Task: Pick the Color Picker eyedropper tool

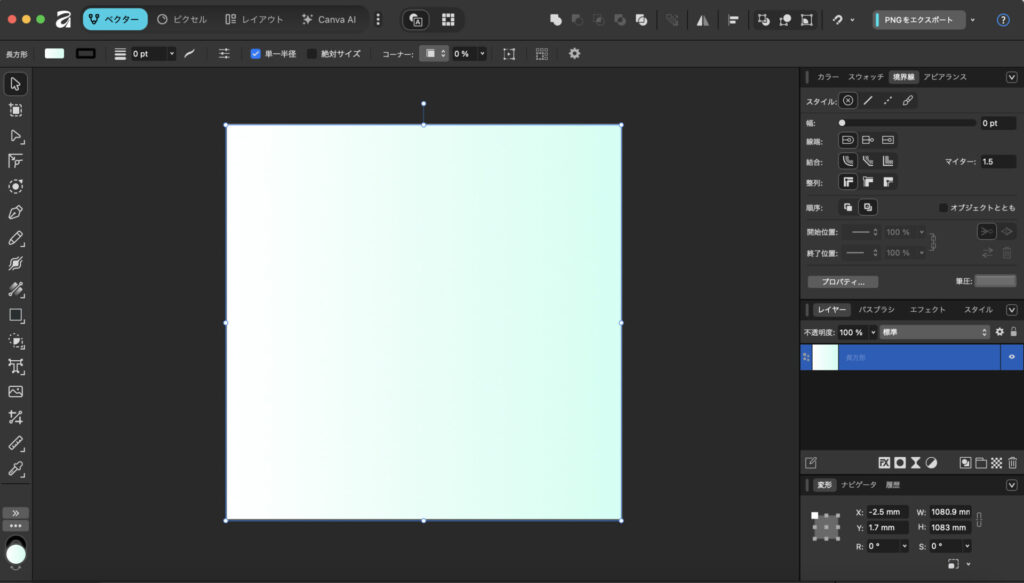Action: (16, 468)
